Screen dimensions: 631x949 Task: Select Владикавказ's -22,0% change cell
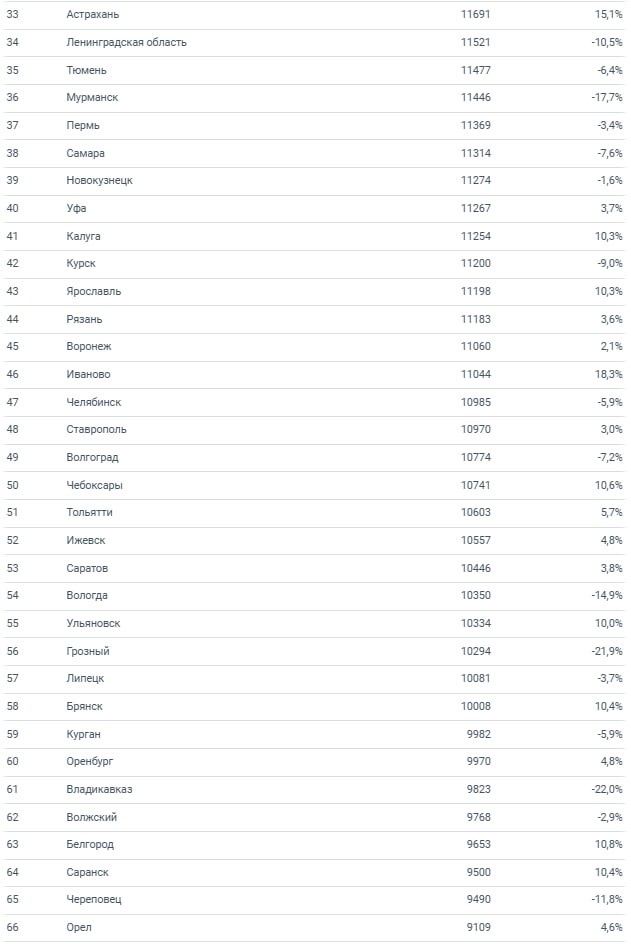point(606,789)
